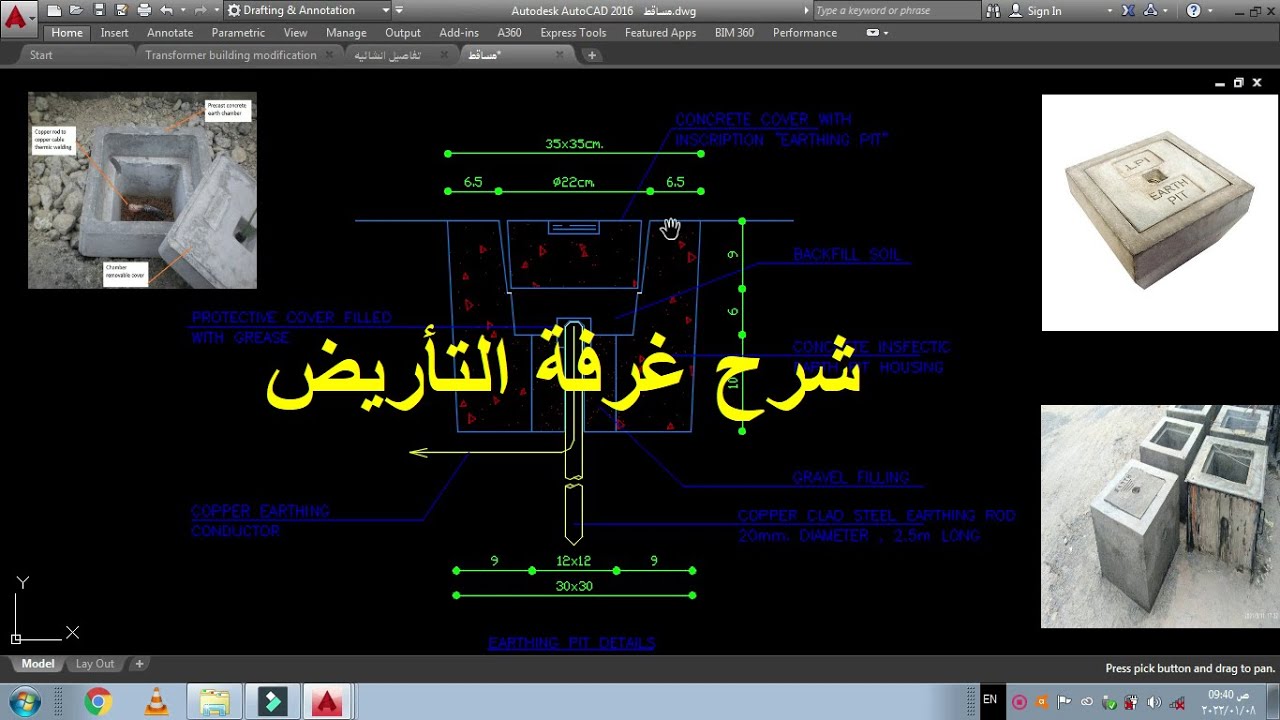Click the Open file icon

click(76, 10)
